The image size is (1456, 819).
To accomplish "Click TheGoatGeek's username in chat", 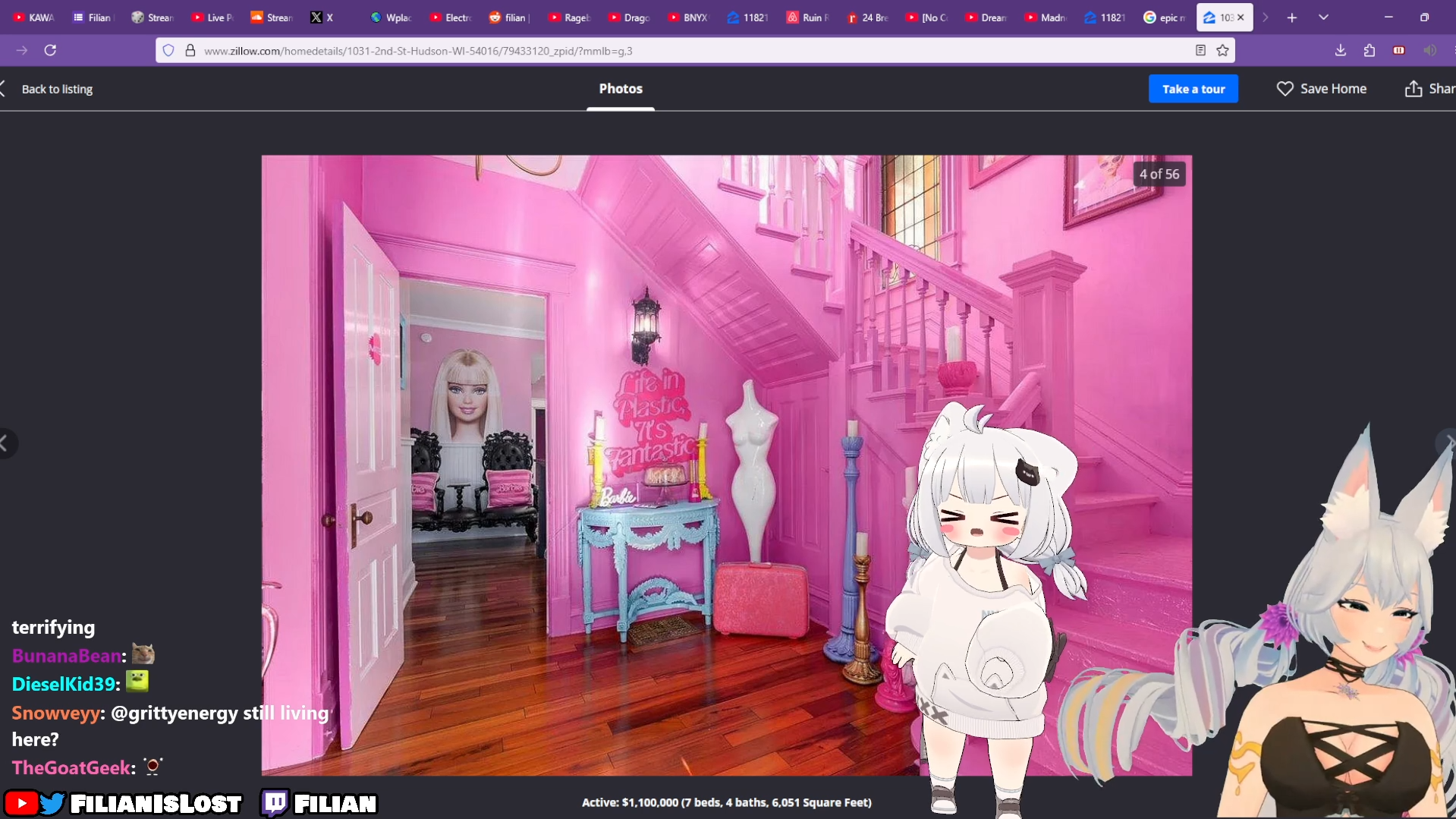I will tap(71, 767).
